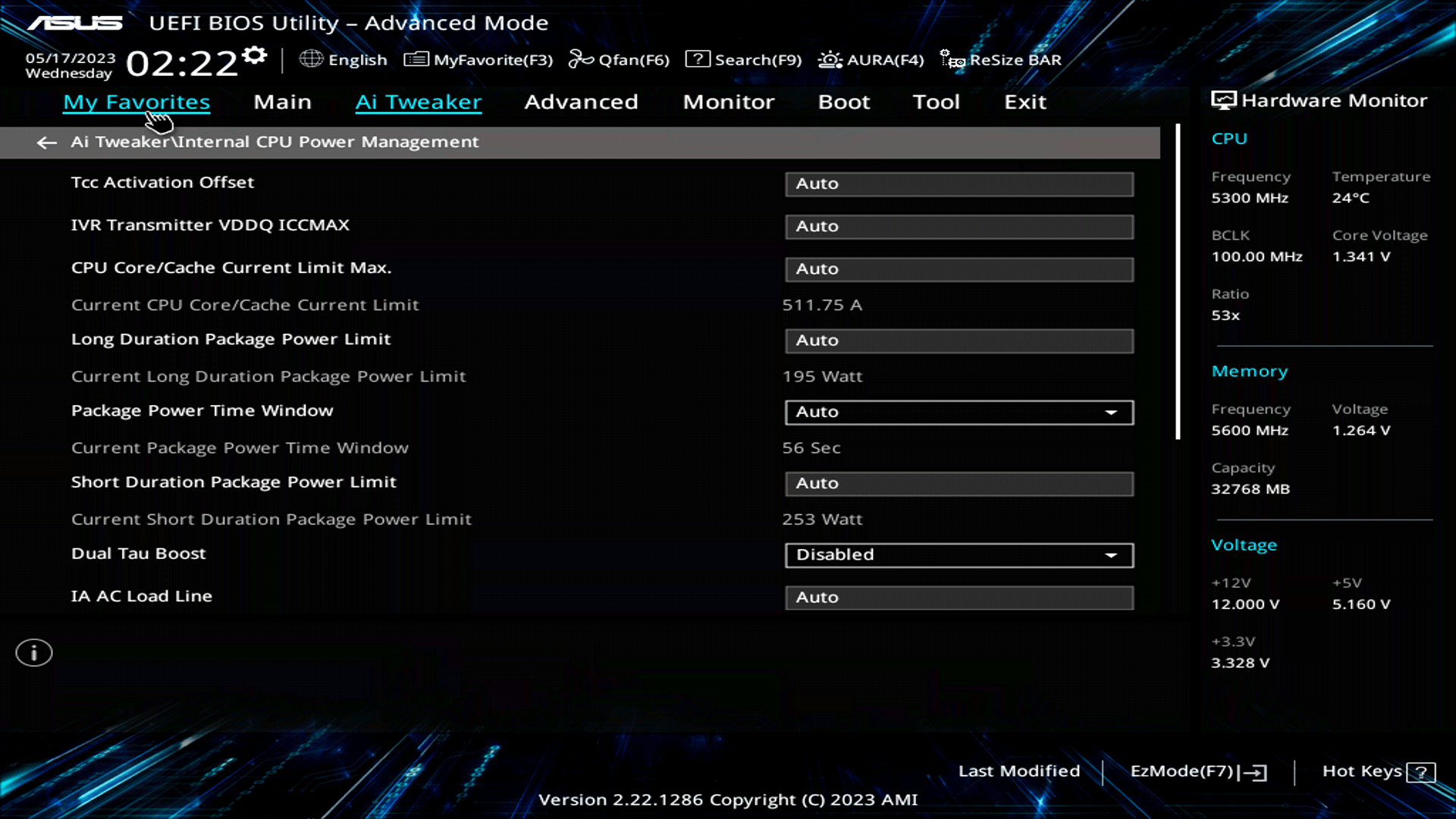This screenshot has height=819, width=1456.
Task: Click the Last Modified button
Action: pos(1019,770)
